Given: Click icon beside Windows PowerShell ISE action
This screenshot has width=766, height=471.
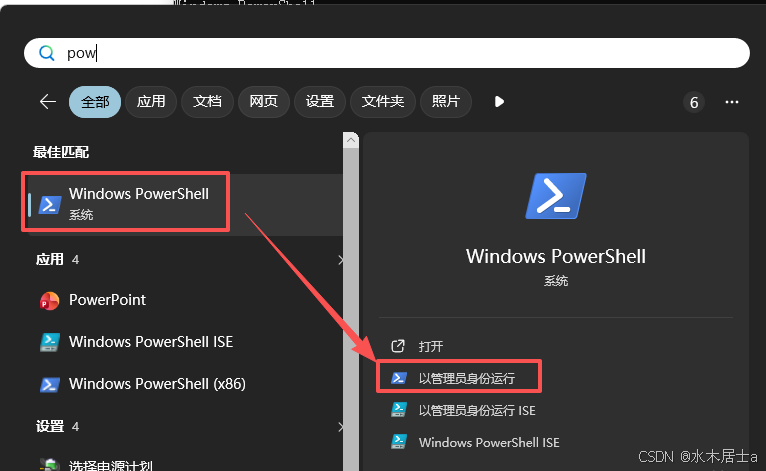Looking at the screenshot, I should [399, 442].
